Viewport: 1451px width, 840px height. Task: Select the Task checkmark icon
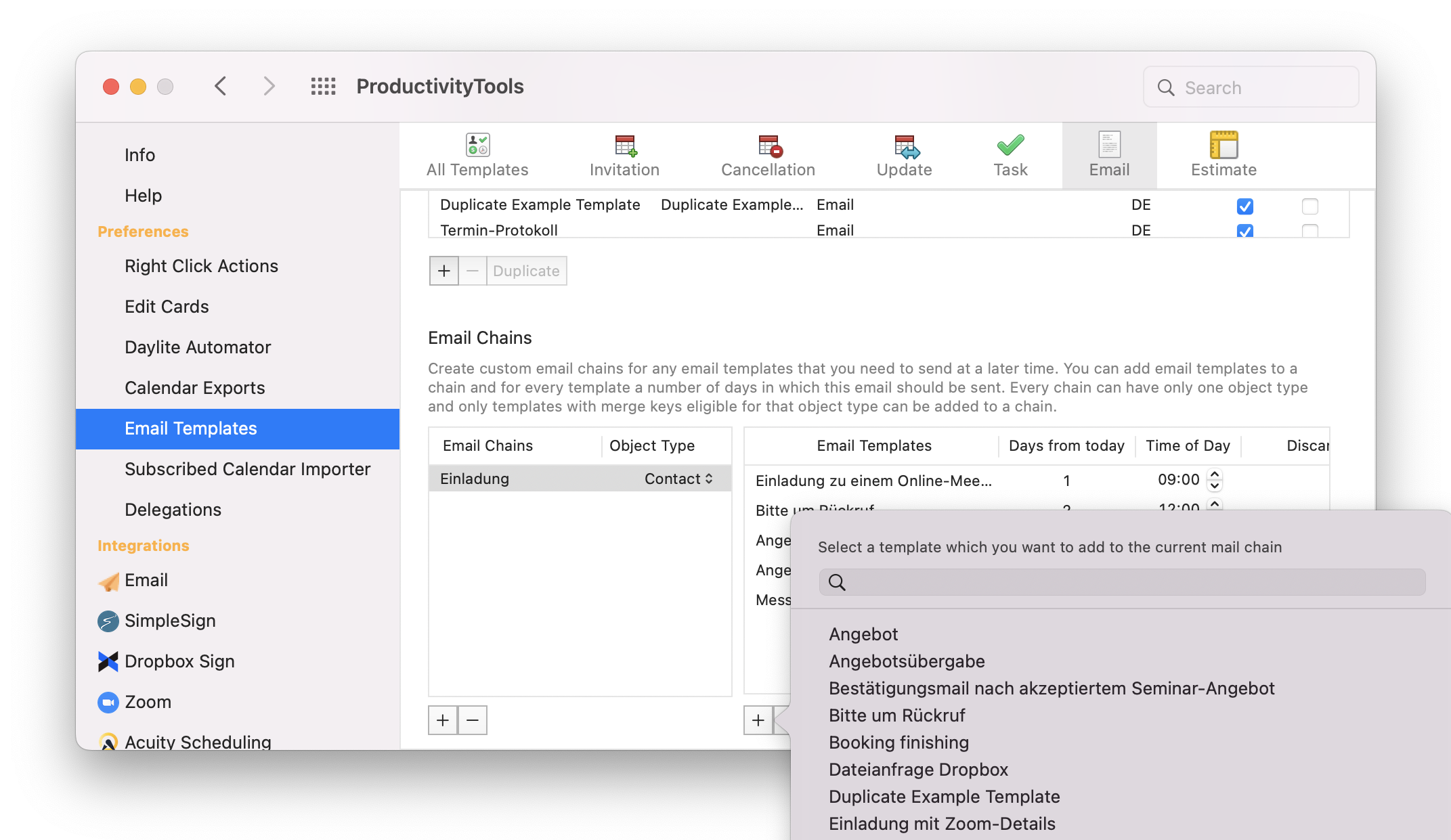pyautogui.click(x=1010, y=145)
